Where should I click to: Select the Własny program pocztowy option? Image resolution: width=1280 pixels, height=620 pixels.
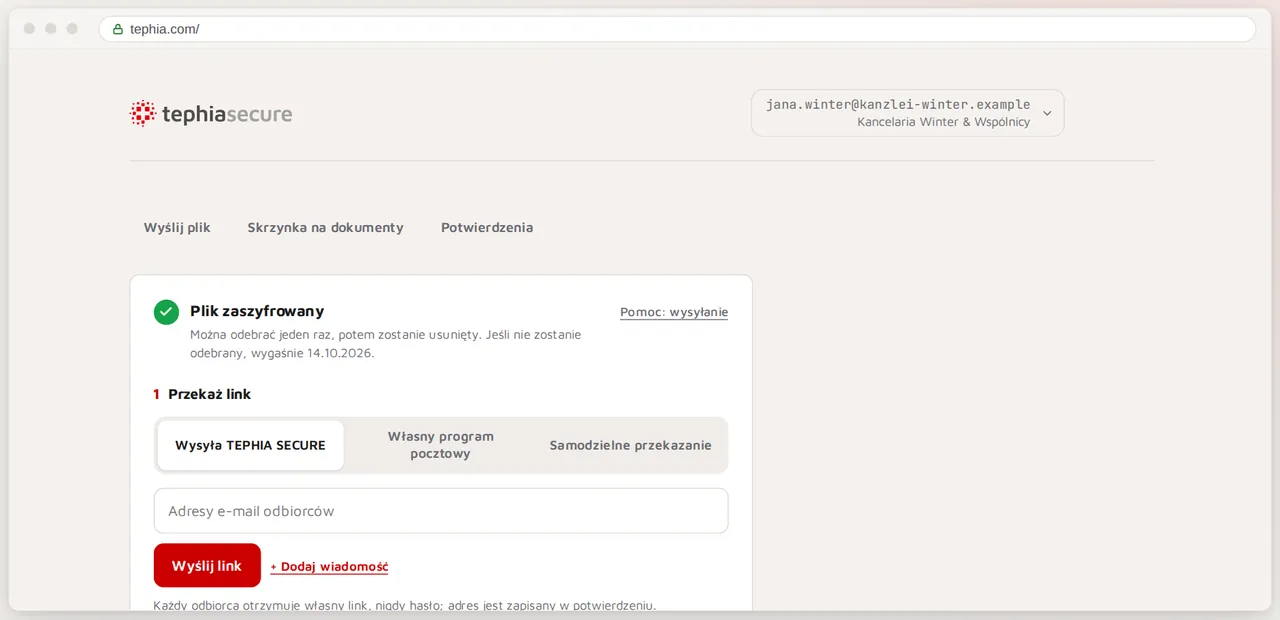pos(441,445)
